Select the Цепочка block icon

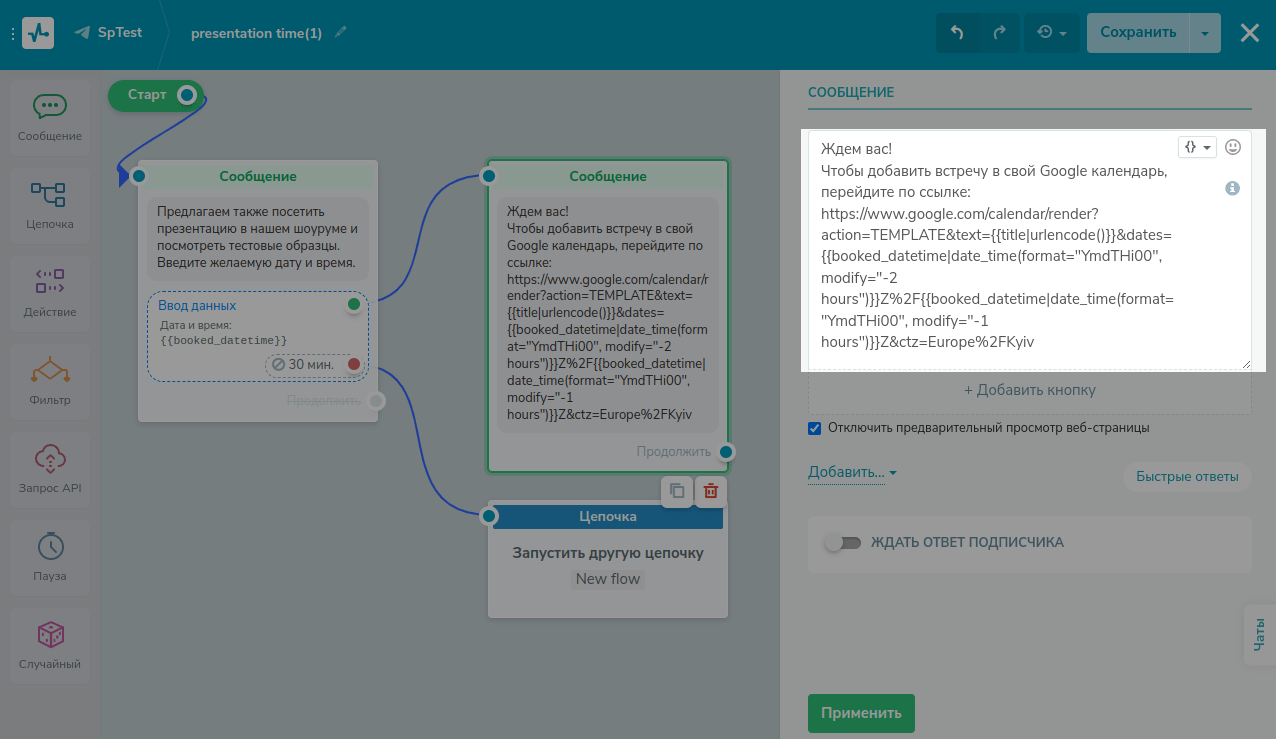49,195
